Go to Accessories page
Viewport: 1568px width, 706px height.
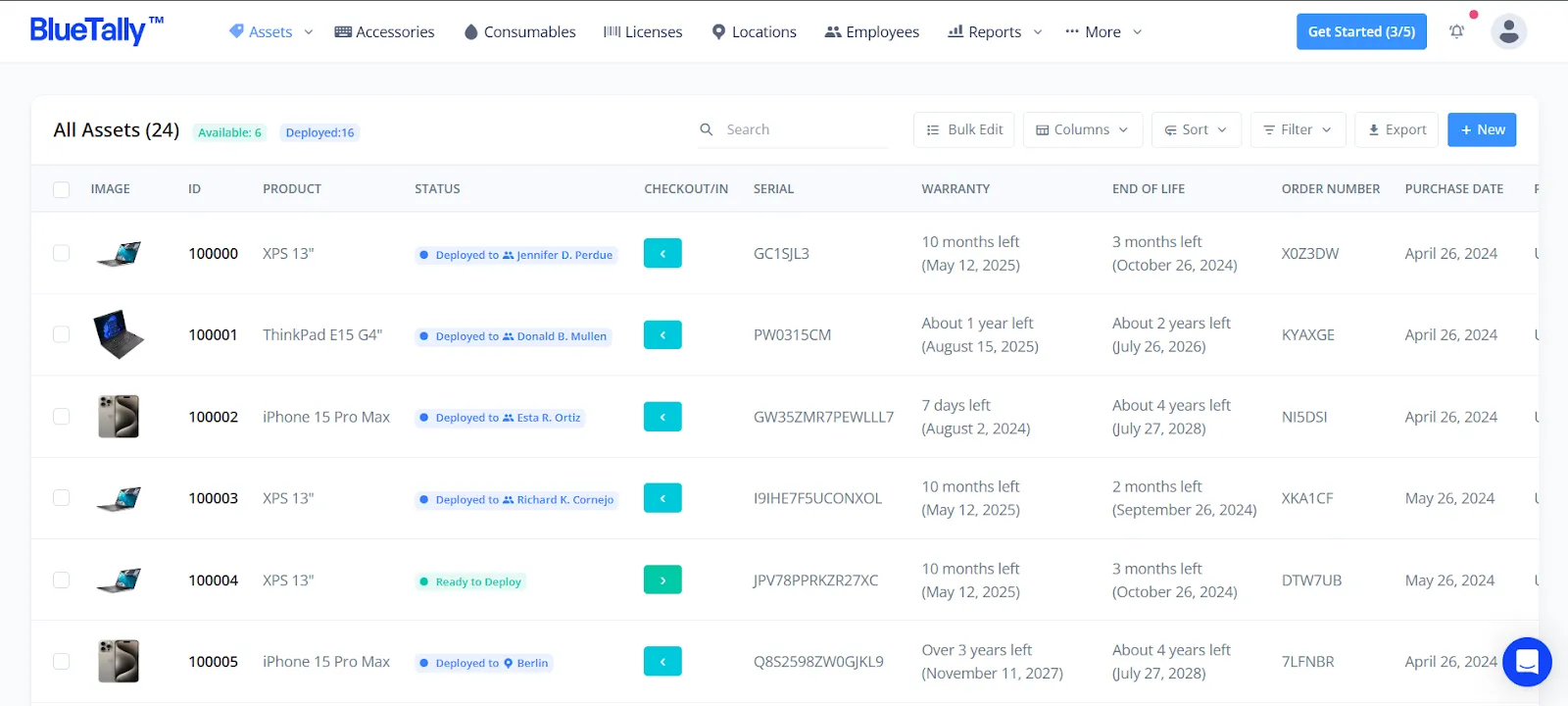(384, 31)
